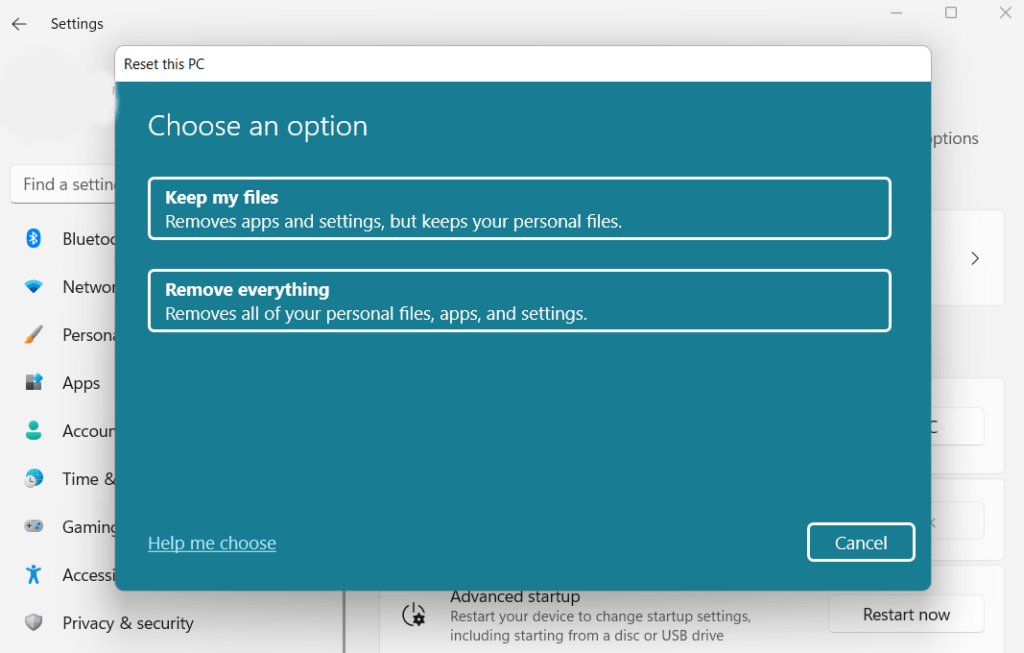Choose the Remove everything option
The image size is (1024, 653).
pyautogui.click(x=519, y=300)
